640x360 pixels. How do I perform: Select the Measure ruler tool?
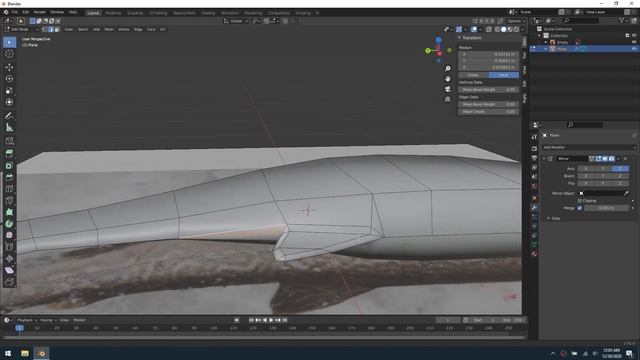pos(9,128)
